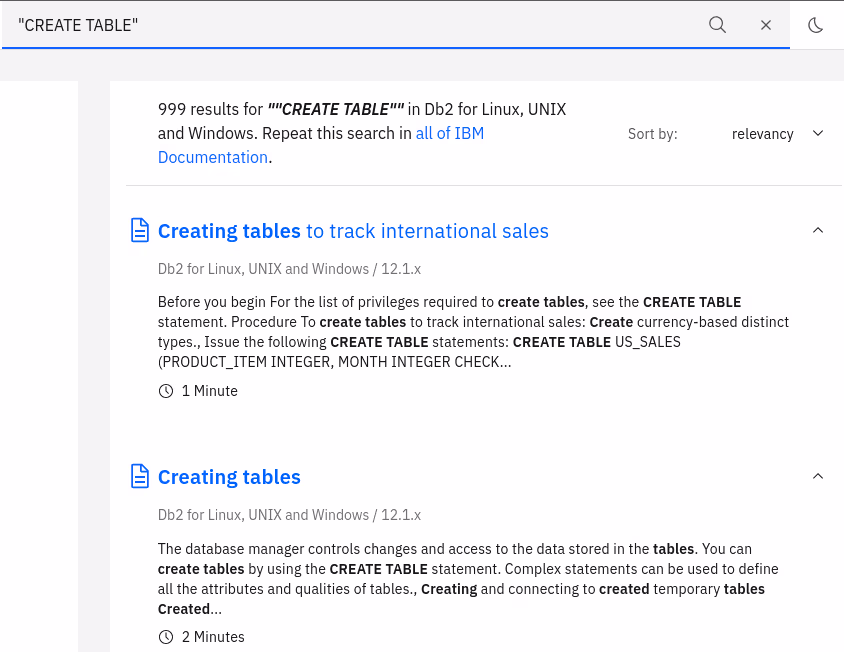Image resolution: width=844 pixels, height=652 pixels.
Task: Collapse the Creating tables result chevron
Action: point(818,476)
